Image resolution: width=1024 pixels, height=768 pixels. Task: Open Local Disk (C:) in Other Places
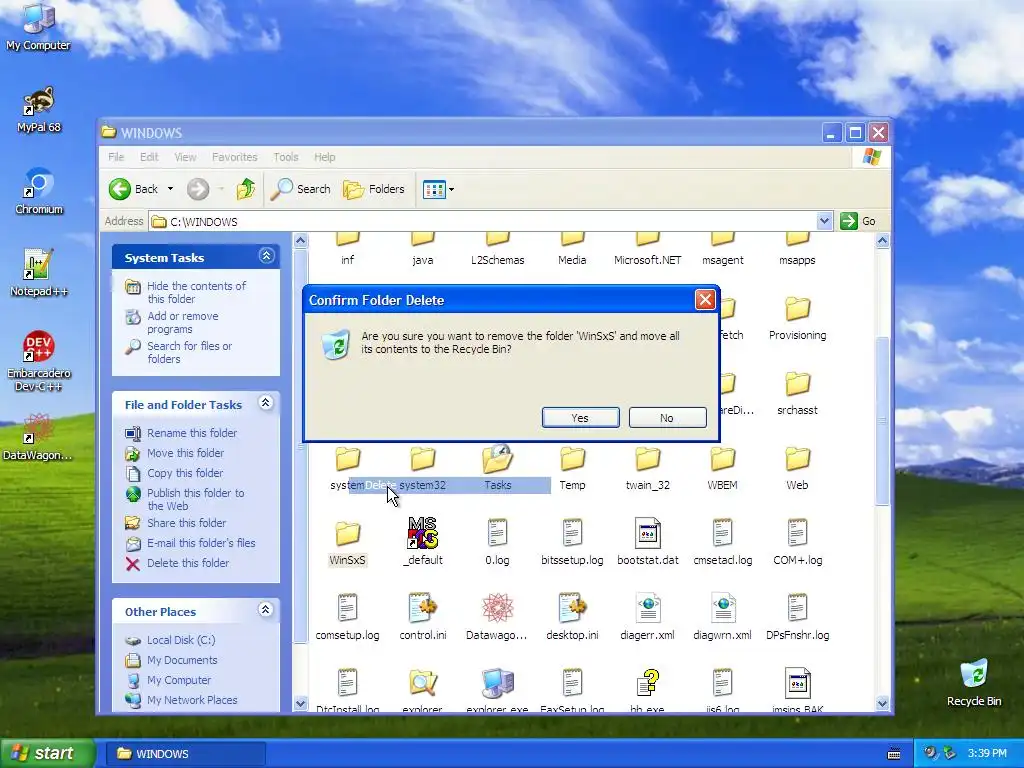180,640
